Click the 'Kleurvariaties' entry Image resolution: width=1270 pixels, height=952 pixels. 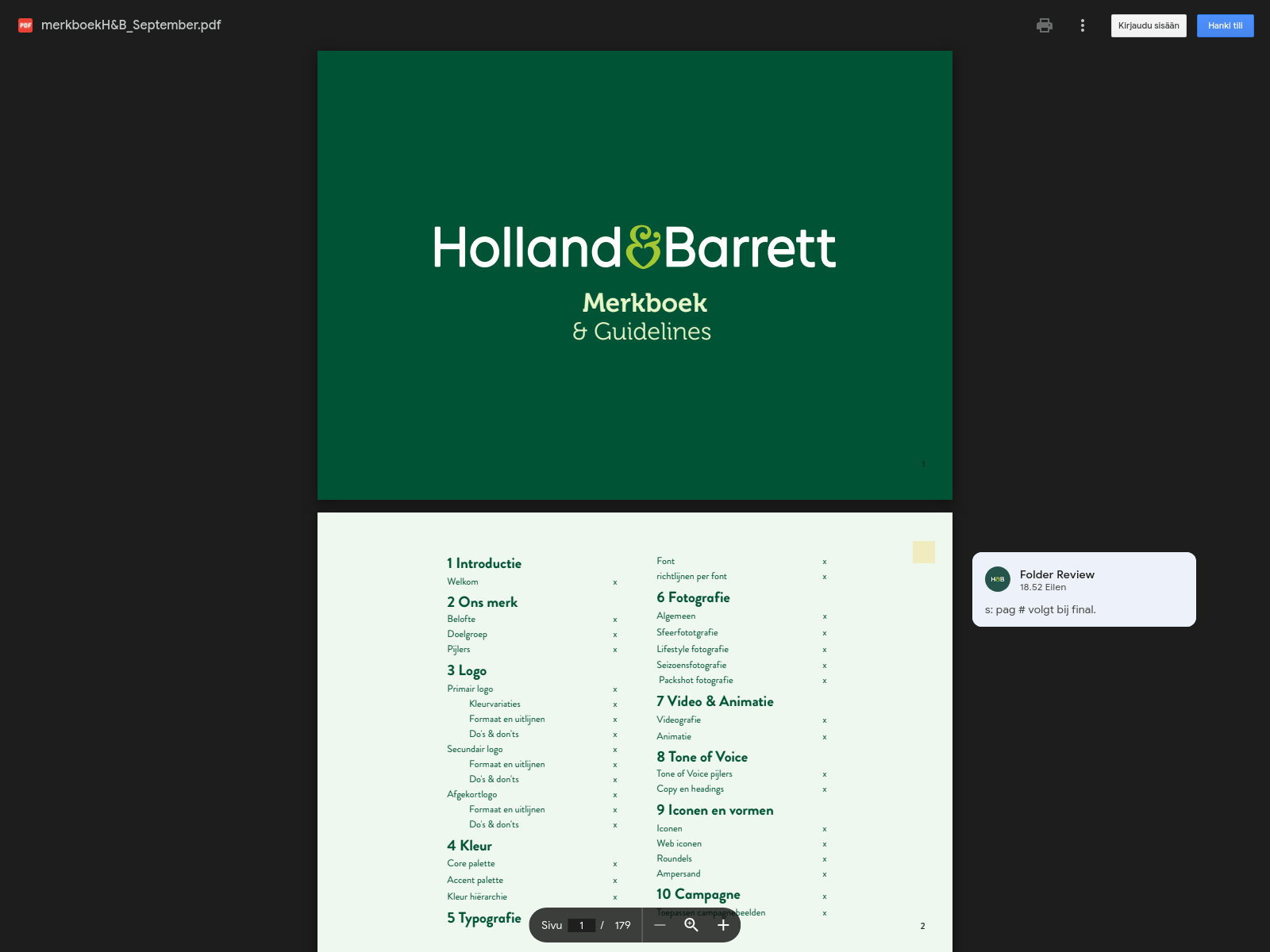[495, 704]
